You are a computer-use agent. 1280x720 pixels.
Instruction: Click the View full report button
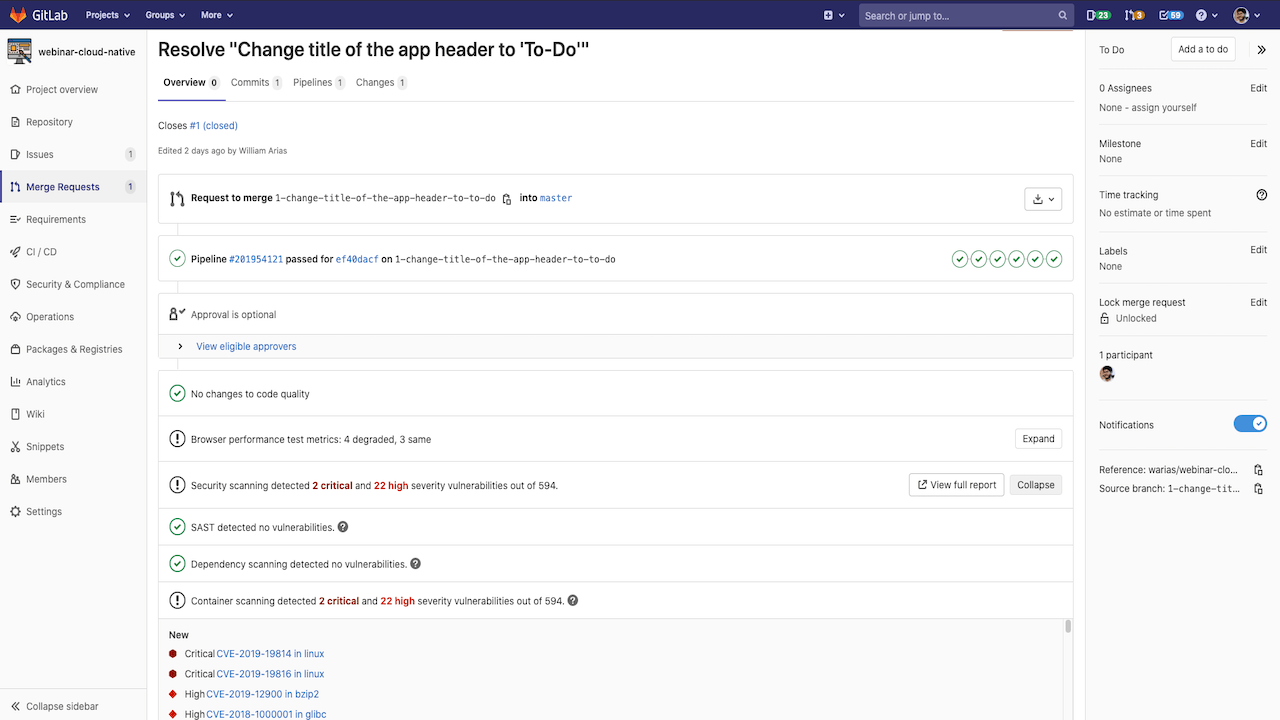[x=956, y=485]
